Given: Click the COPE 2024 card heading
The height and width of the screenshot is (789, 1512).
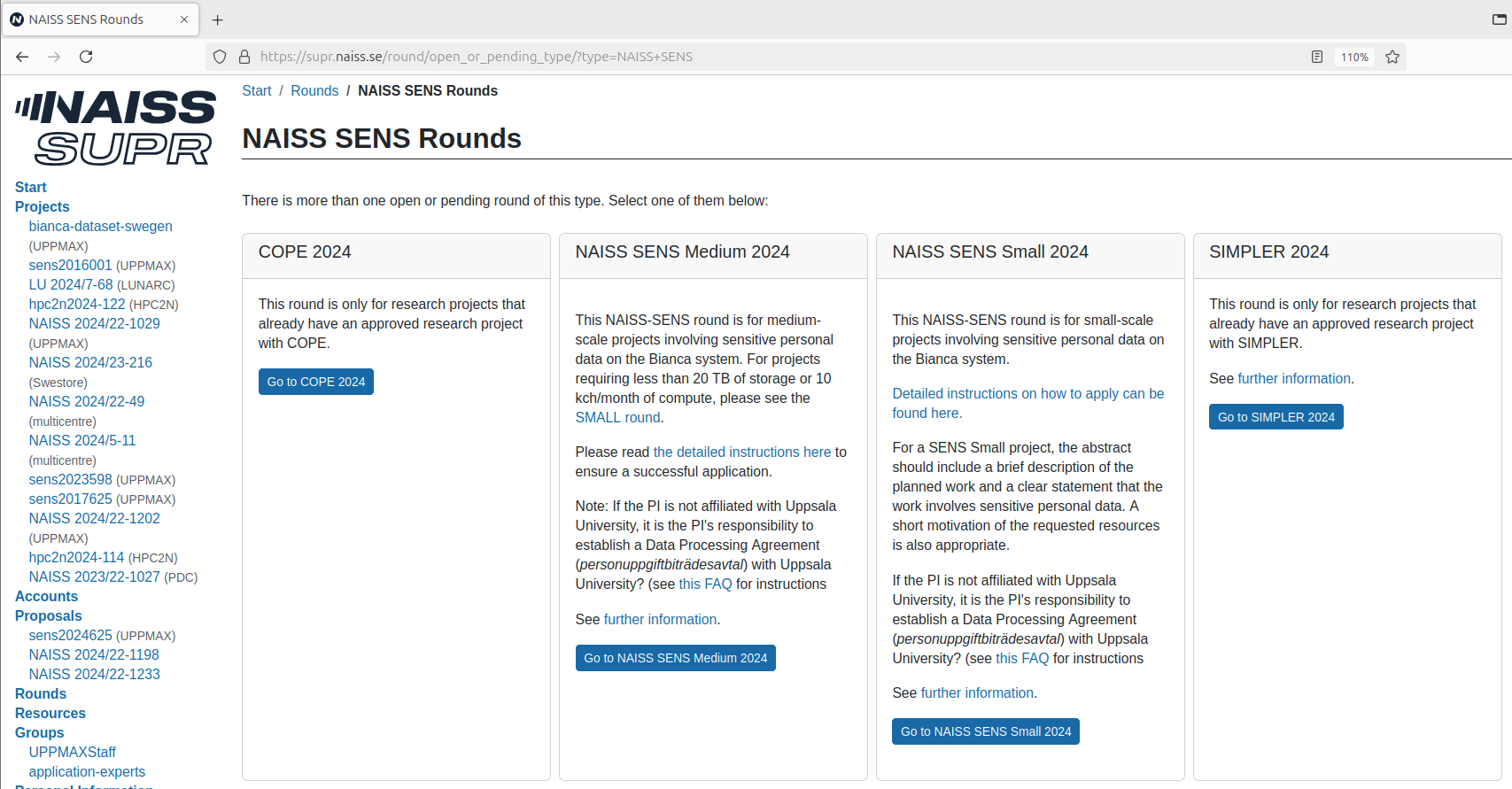Looking at the screenshot, I should (305, 251).
